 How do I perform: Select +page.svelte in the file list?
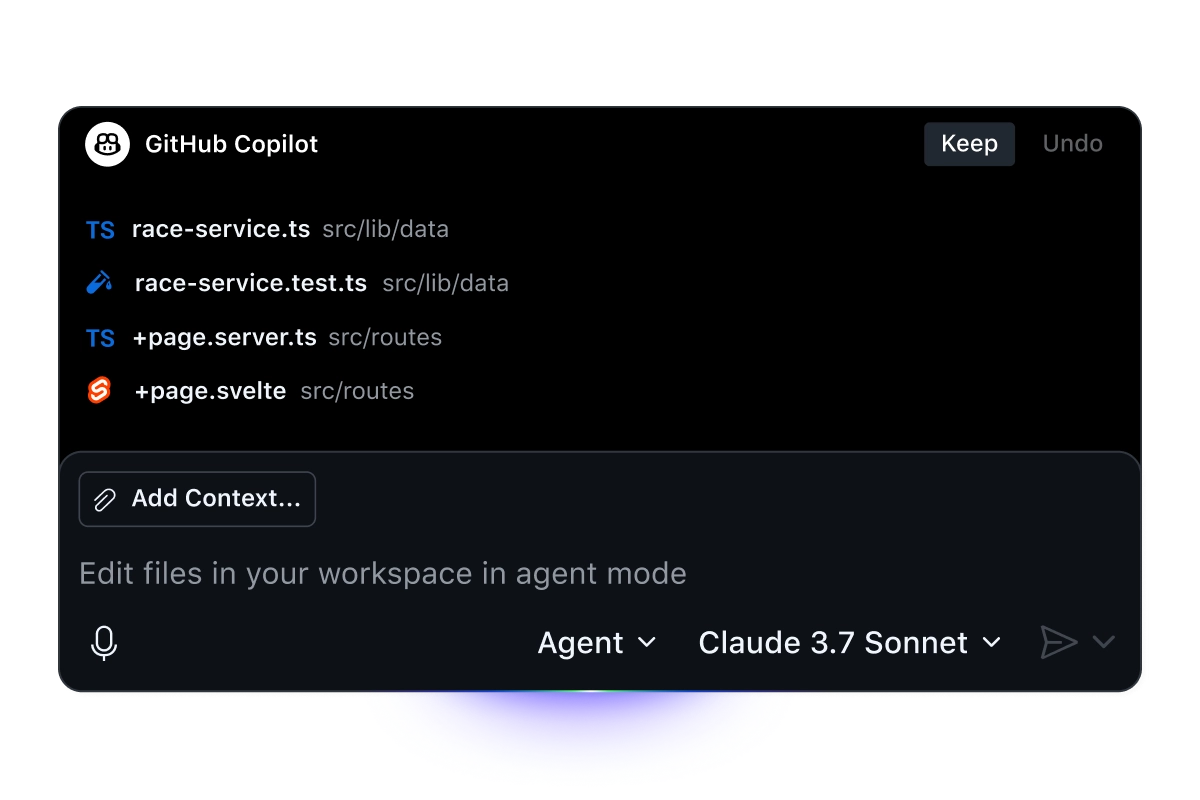210,391
